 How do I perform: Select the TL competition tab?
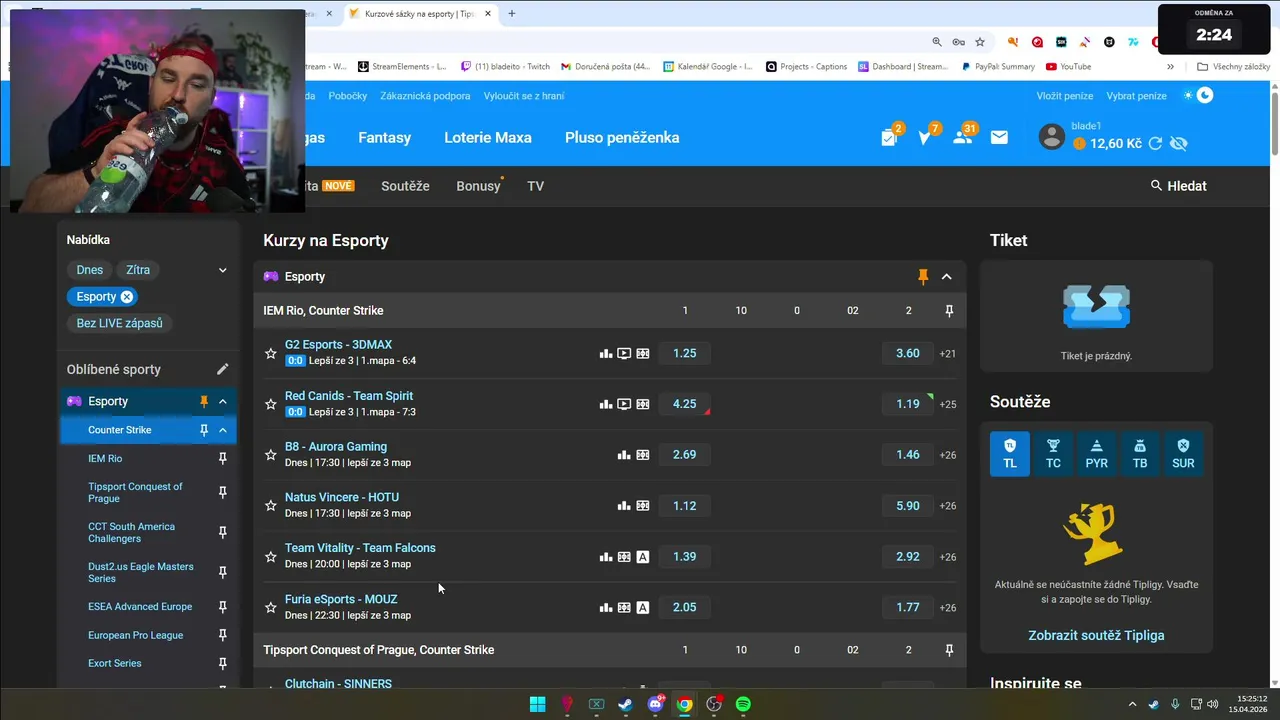[1010, 454]
